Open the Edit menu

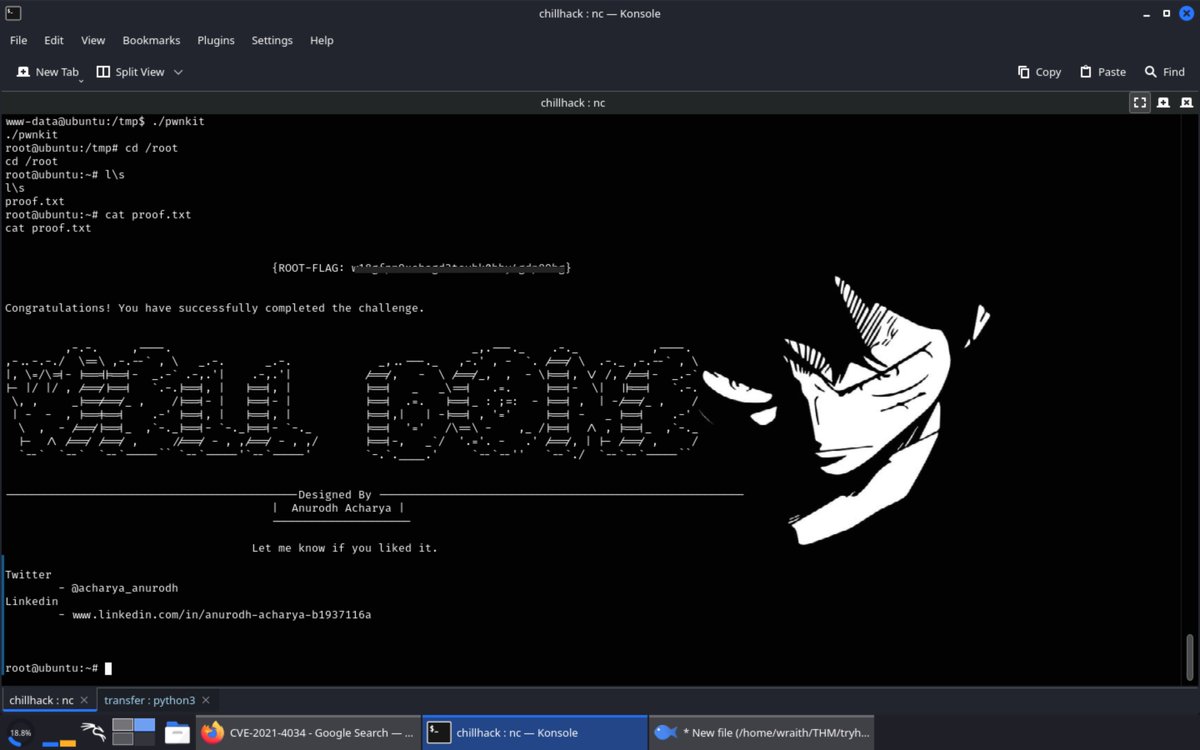coord(54,40)
